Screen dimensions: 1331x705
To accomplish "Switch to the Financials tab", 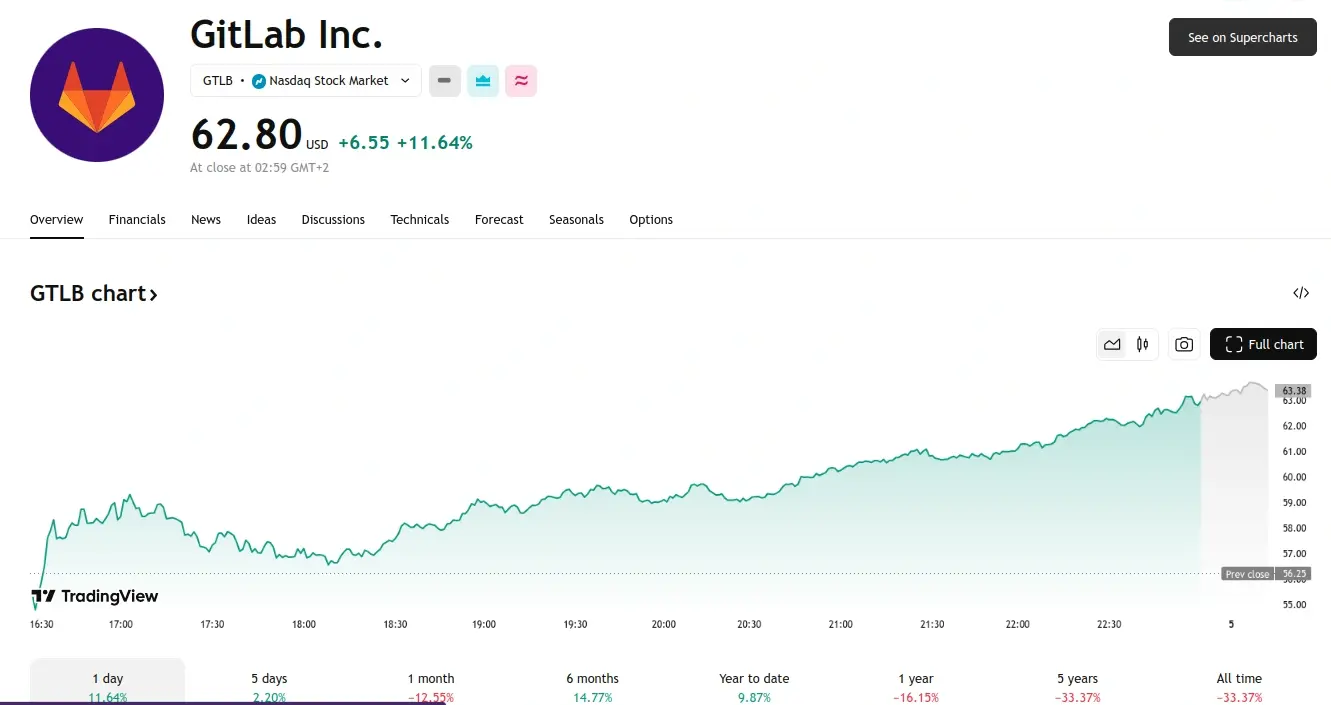I will 137,220.
